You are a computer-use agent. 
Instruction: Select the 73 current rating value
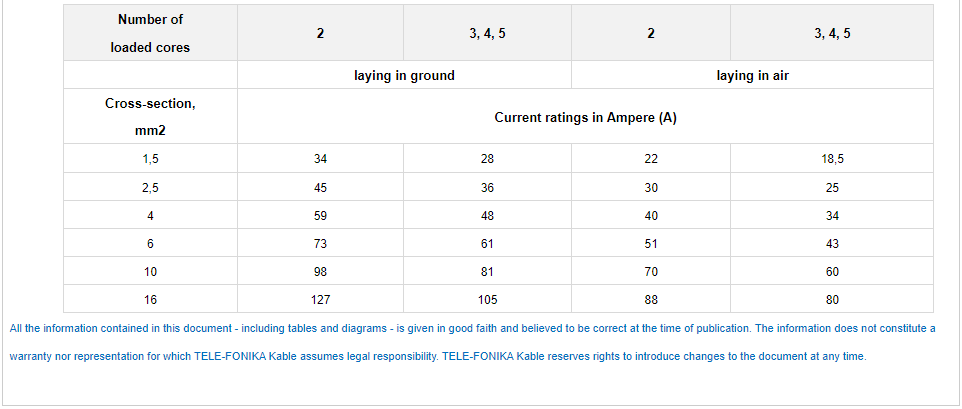(320, 244)
